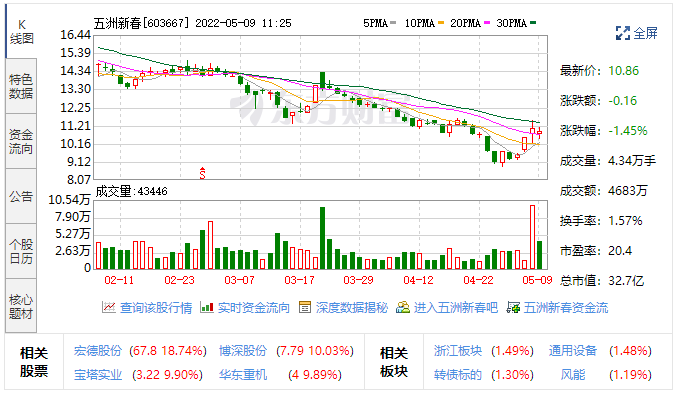Viewport: 680px width, 397px height.
Task: Click the 宝塔实业 stock link
Action: 98,374
